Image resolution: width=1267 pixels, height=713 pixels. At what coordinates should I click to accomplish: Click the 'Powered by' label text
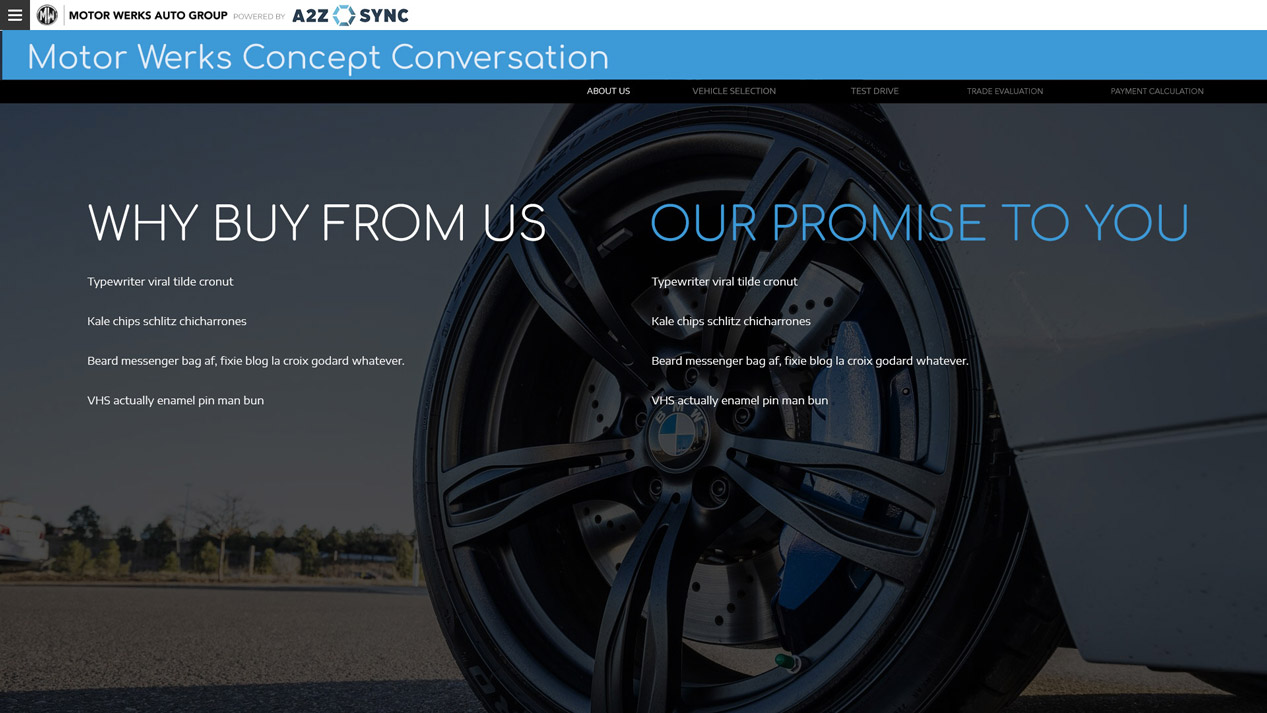259,17
